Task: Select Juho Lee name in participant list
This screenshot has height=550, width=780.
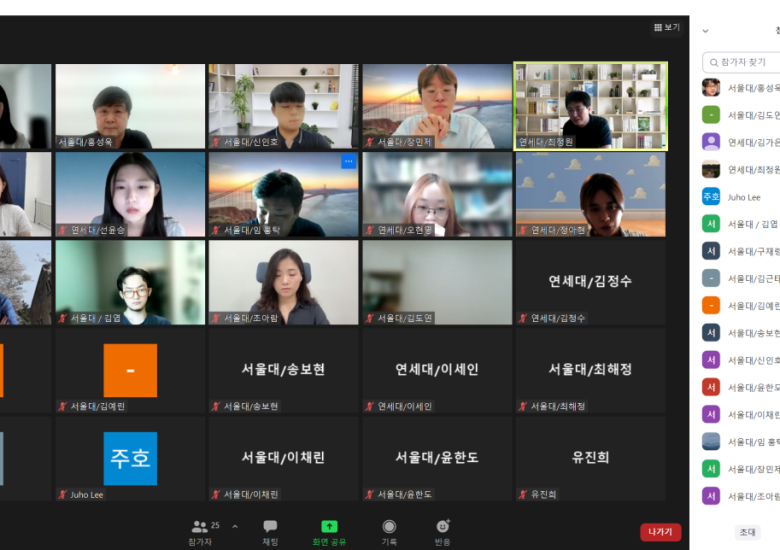Action: click(x=744, y=197)
